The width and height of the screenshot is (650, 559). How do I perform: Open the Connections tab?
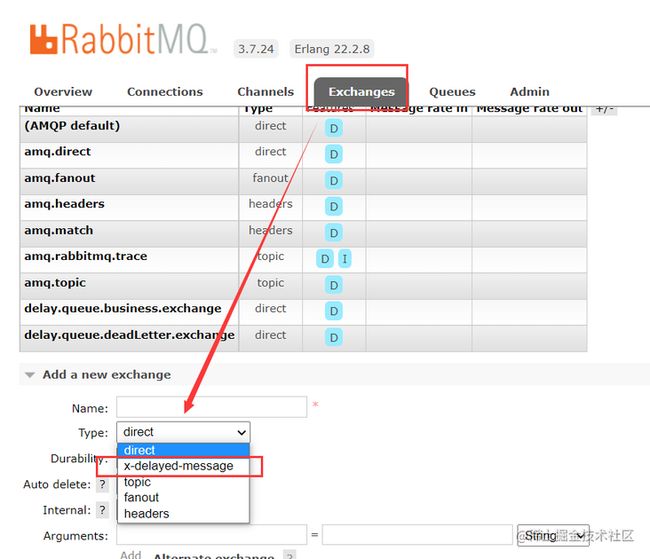point(165,92)
